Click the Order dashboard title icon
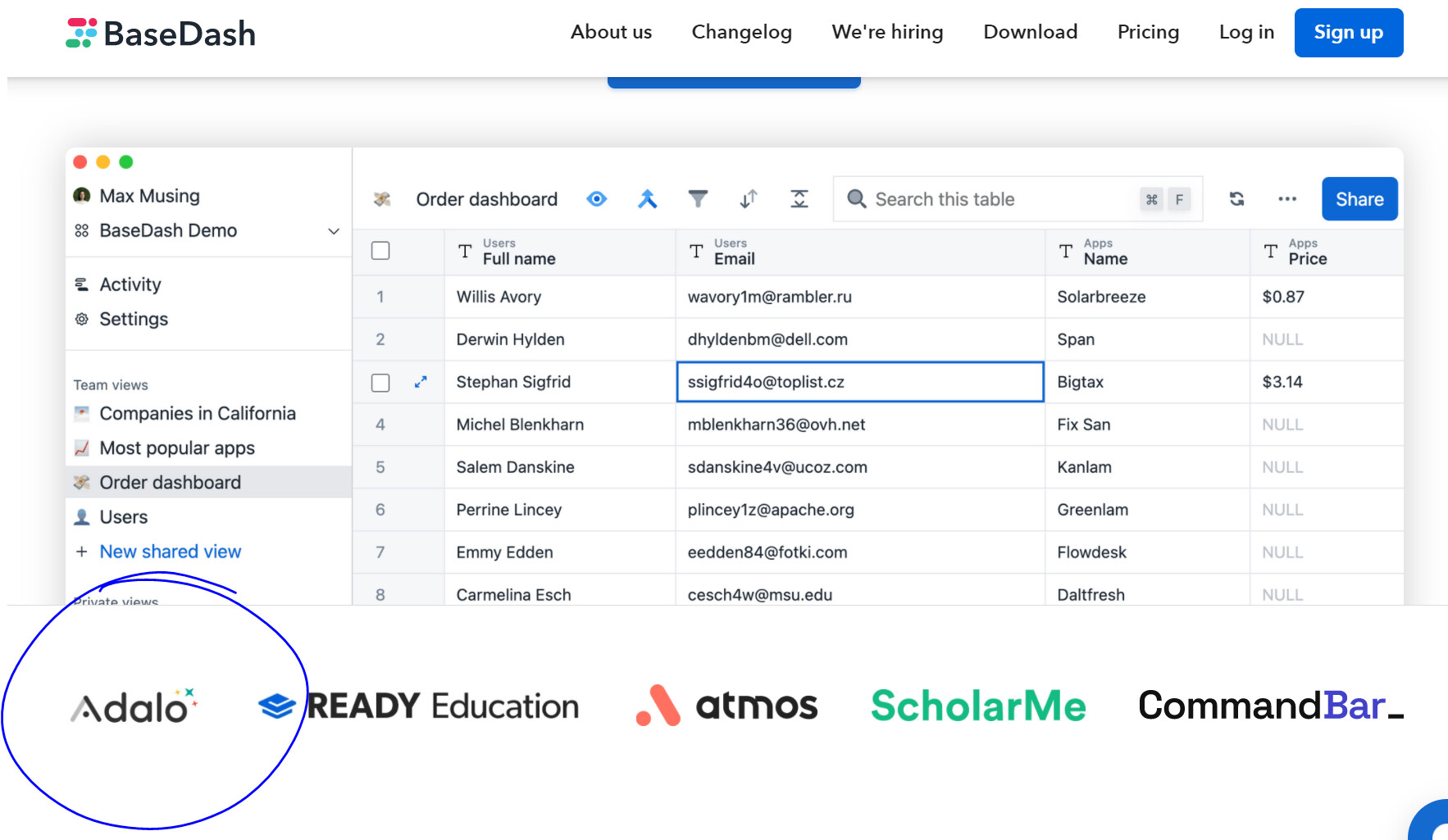Viewport: 1448px width, 840px height. coord(382,199)
